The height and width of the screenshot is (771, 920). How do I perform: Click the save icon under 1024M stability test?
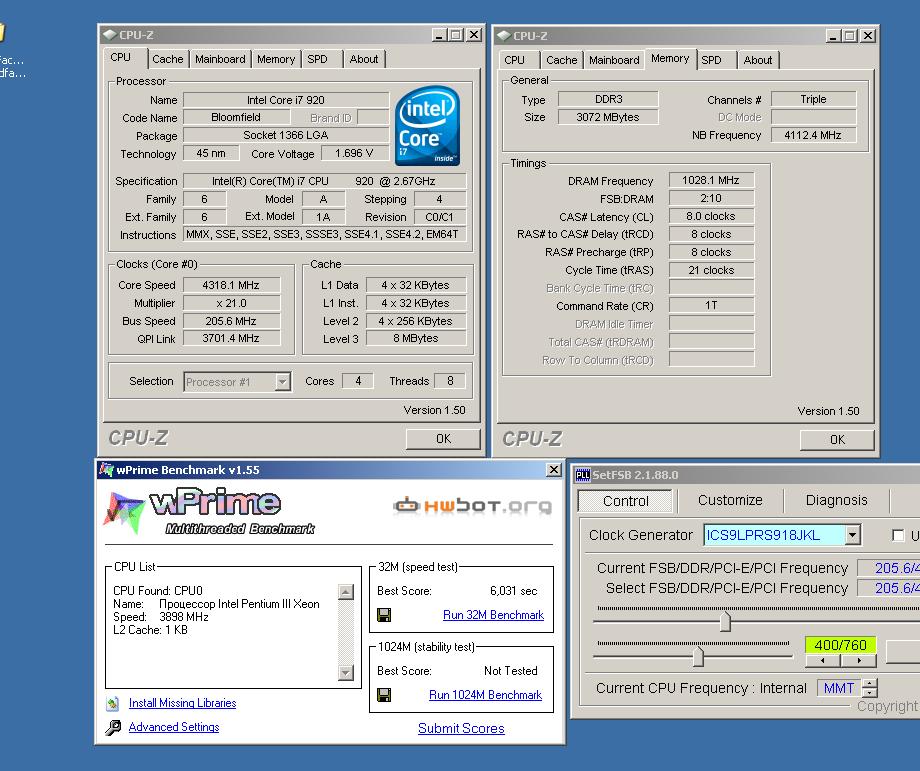click(384, 695)
